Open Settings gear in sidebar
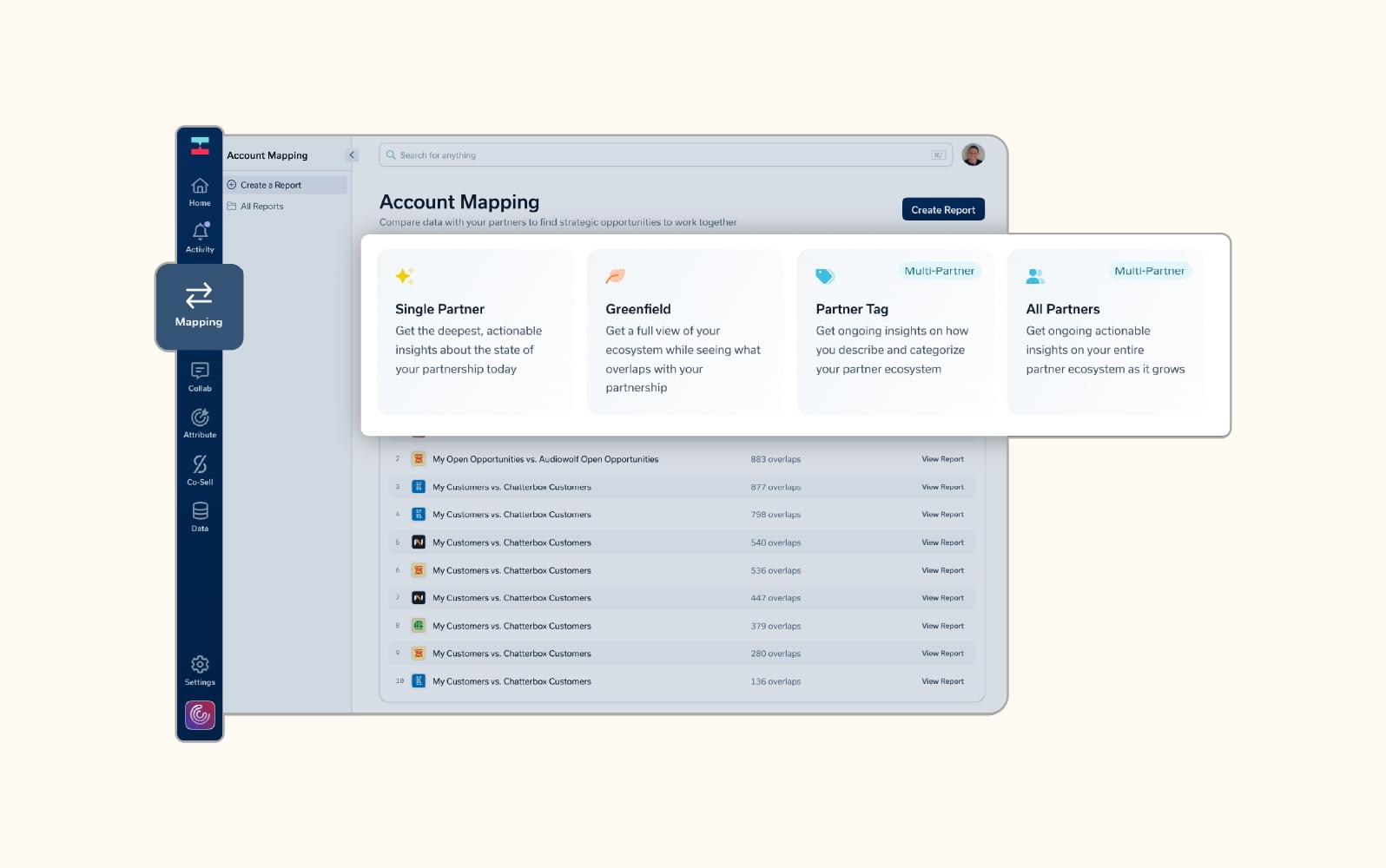The width and height of the screenshot is (1386, 868). (200, 670)
